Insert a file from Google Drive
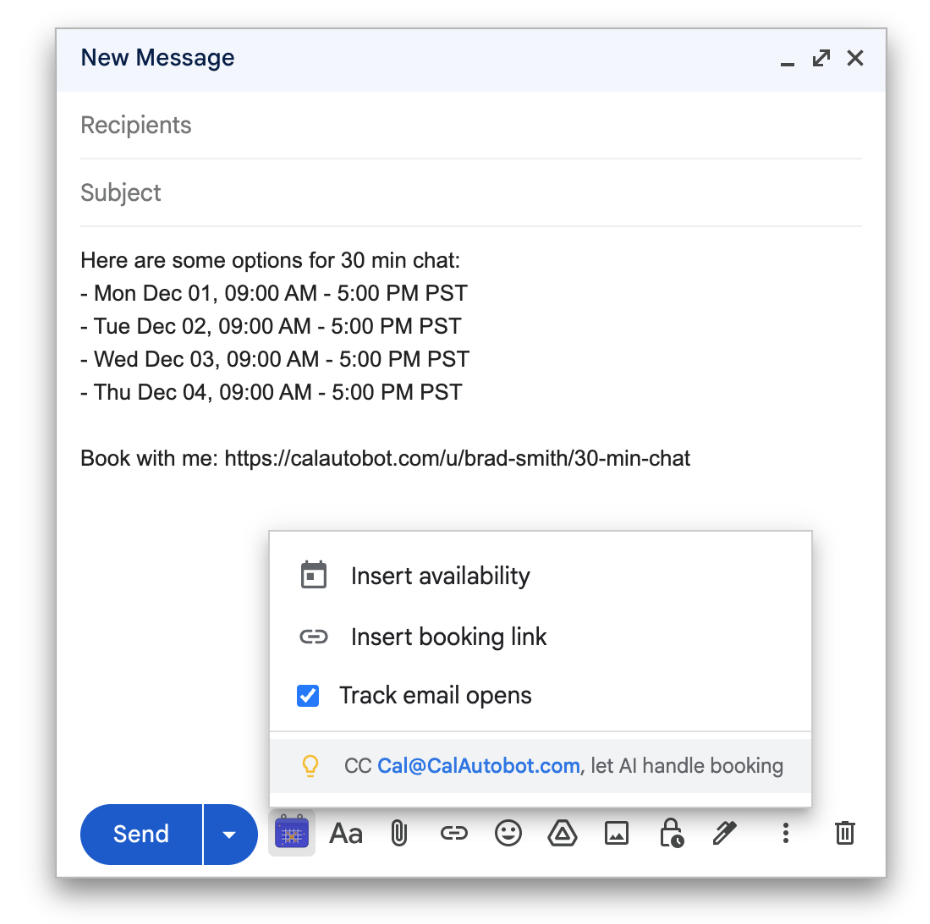Viewport: 930px width, 924px height. [562, 832]
